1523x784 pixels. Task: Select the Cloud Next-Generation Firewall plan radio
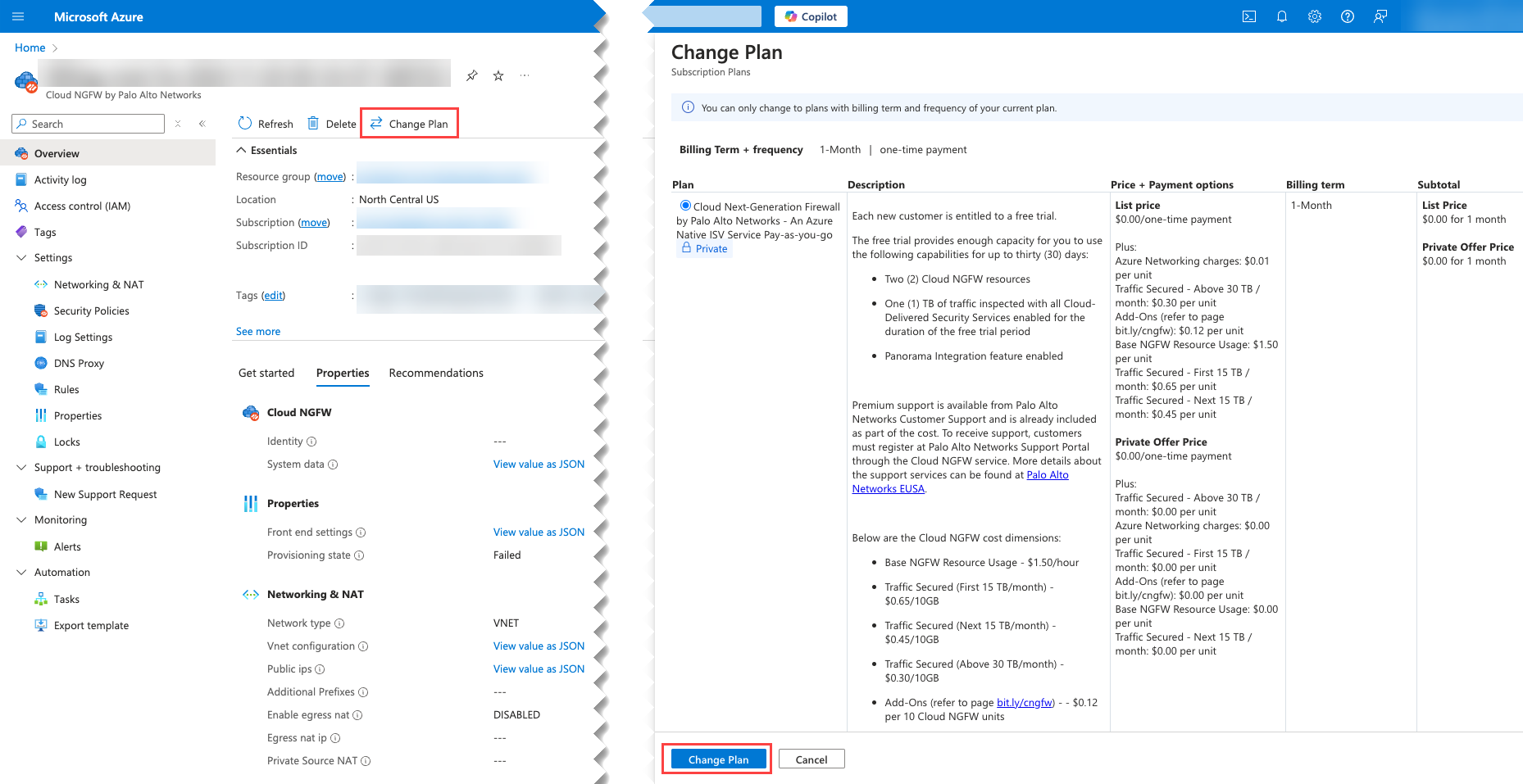pos(685,206)
